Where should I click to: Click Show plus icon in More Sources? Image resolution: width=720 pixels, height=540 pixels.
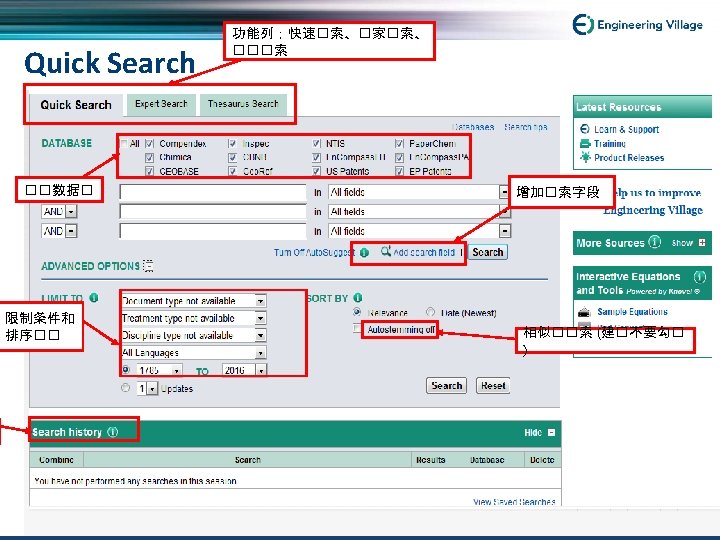pyautogui.click(x=702, y=242)
